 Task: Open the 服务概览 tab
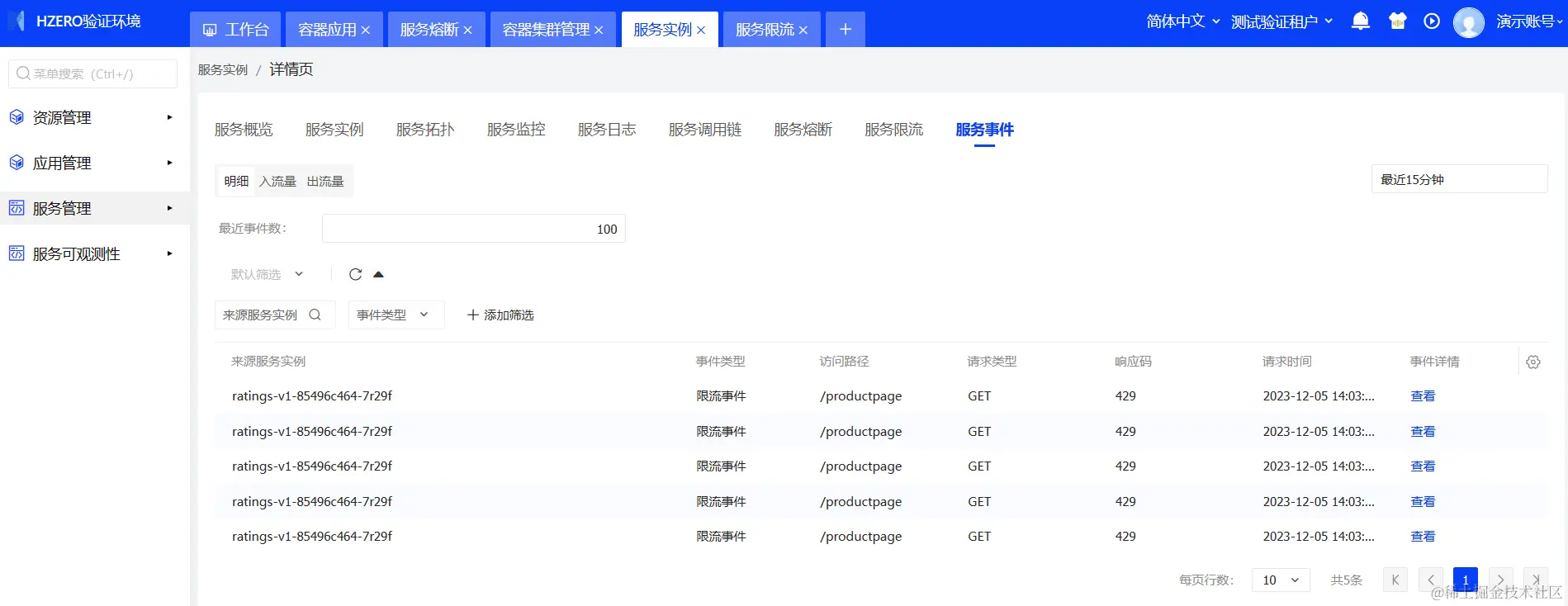coord(244,130)
